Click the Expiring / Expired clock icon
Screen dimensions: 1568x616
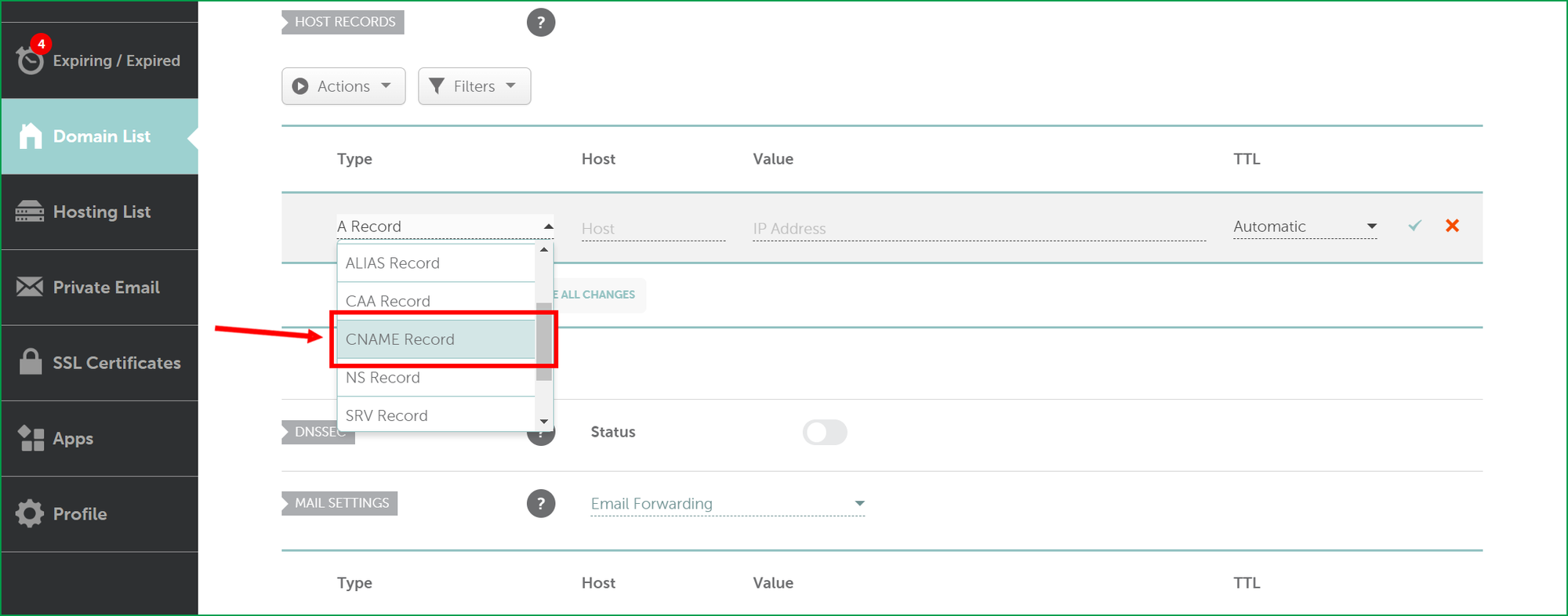tap(31, 60)
